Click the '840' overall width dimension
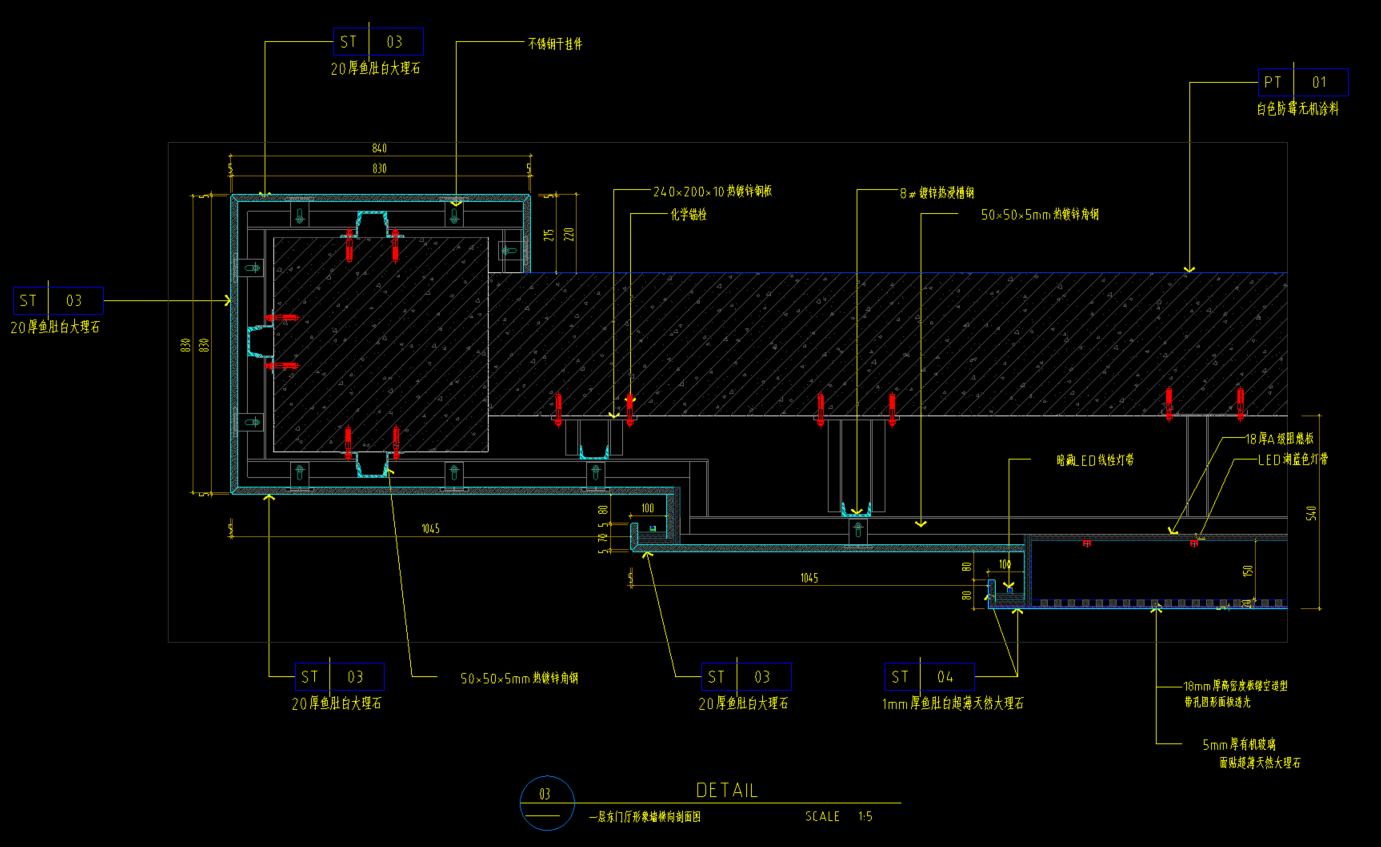 [379, 149]
